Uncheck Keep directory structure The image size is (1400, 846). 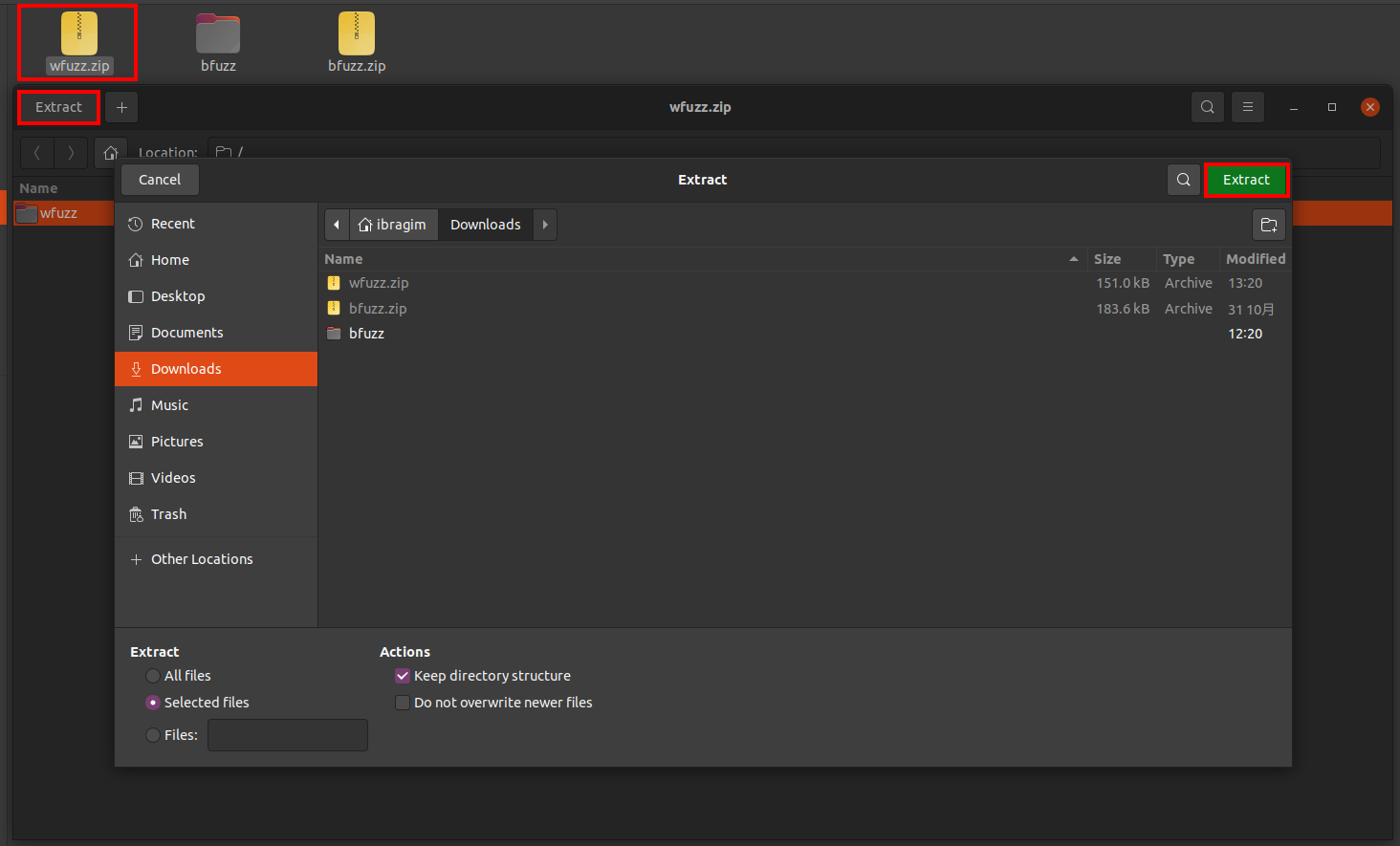(403, 676)
